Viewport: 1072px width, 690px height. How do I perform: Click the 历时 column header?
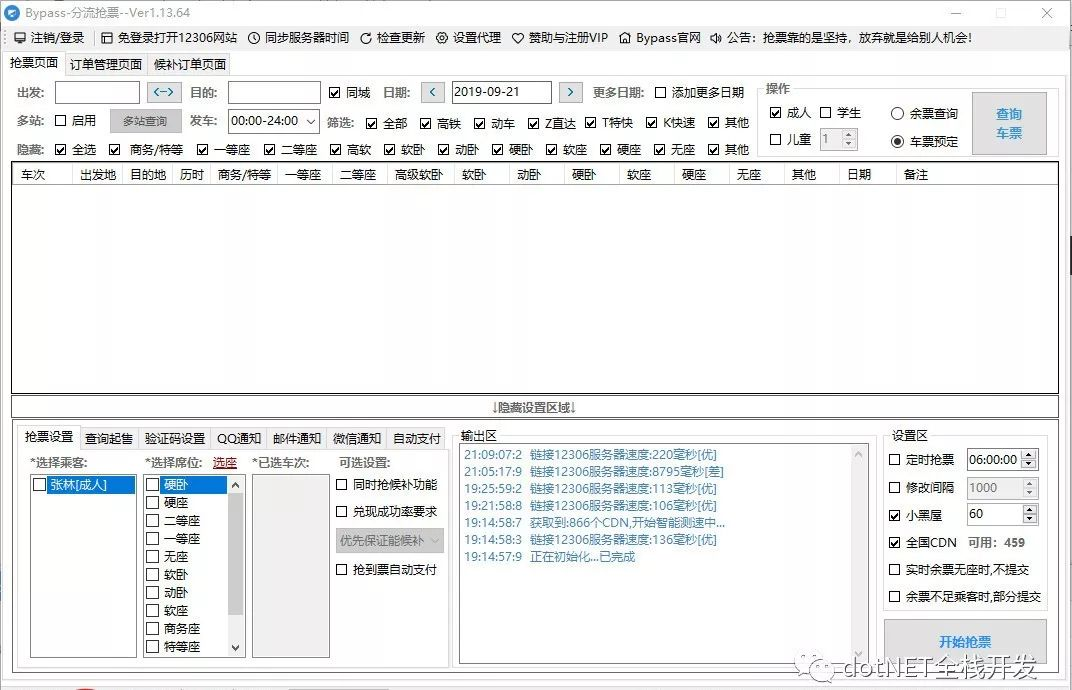tap(192, 175)
